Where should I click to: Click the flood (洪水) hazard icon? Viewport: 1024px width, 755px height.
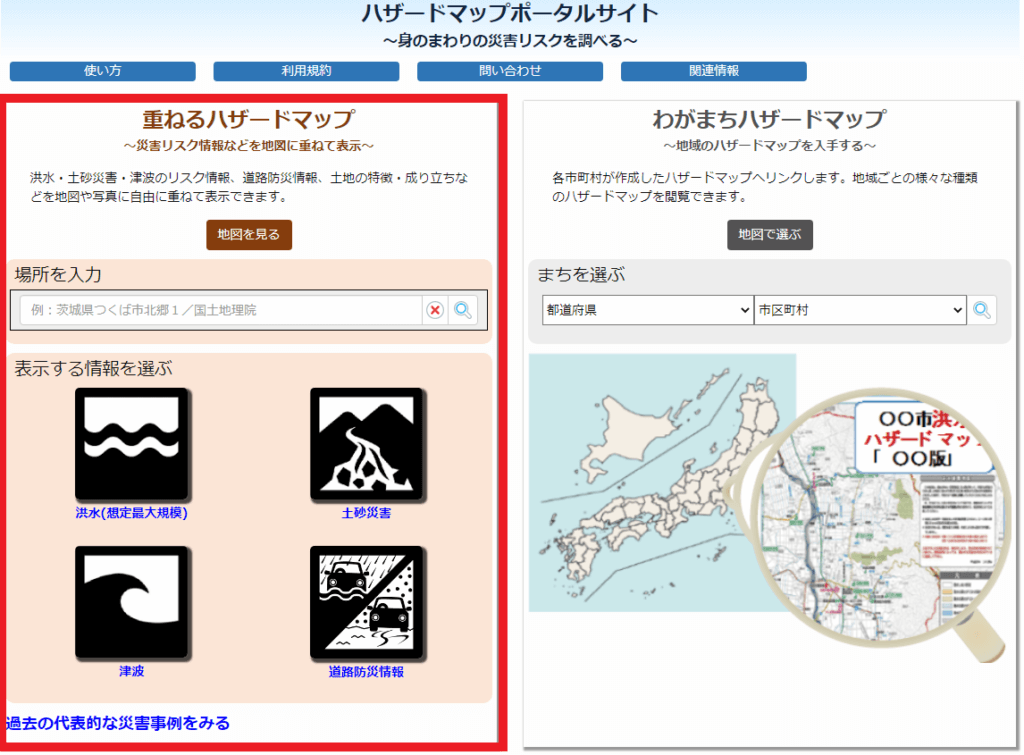(x=132, y=444)
